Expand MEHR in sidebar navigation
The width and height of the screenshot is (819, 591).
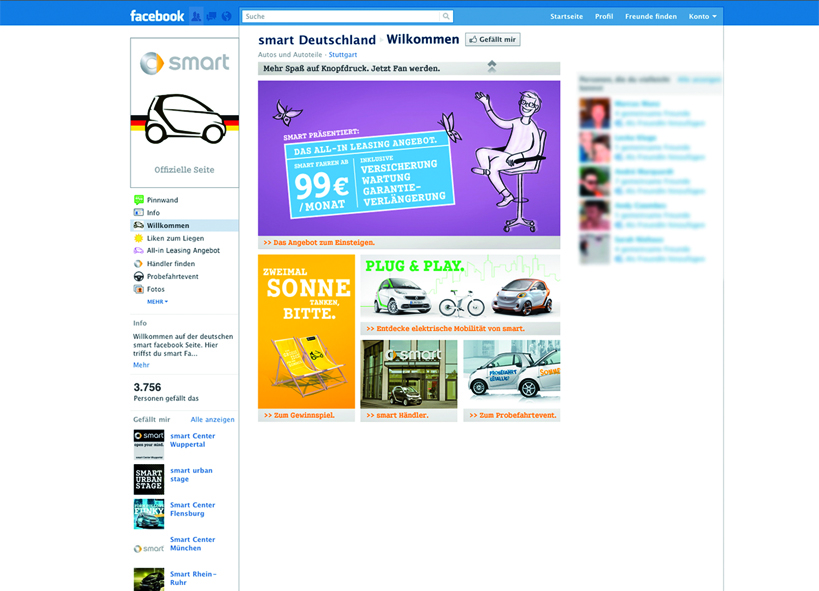(x=157, y=302)
